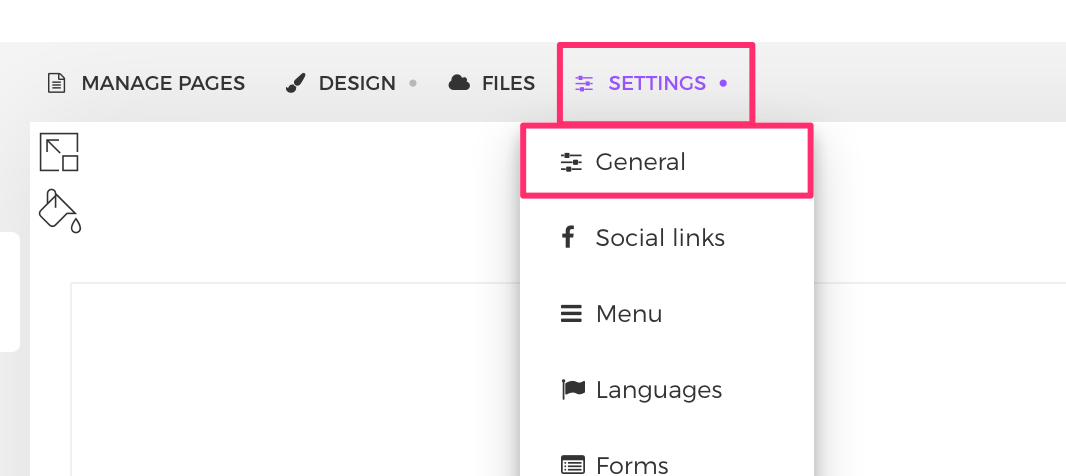Click the hamburger icon beside Menu
Image resolution: width=1066 pixels, height=476 pixels.
(571, 314)
